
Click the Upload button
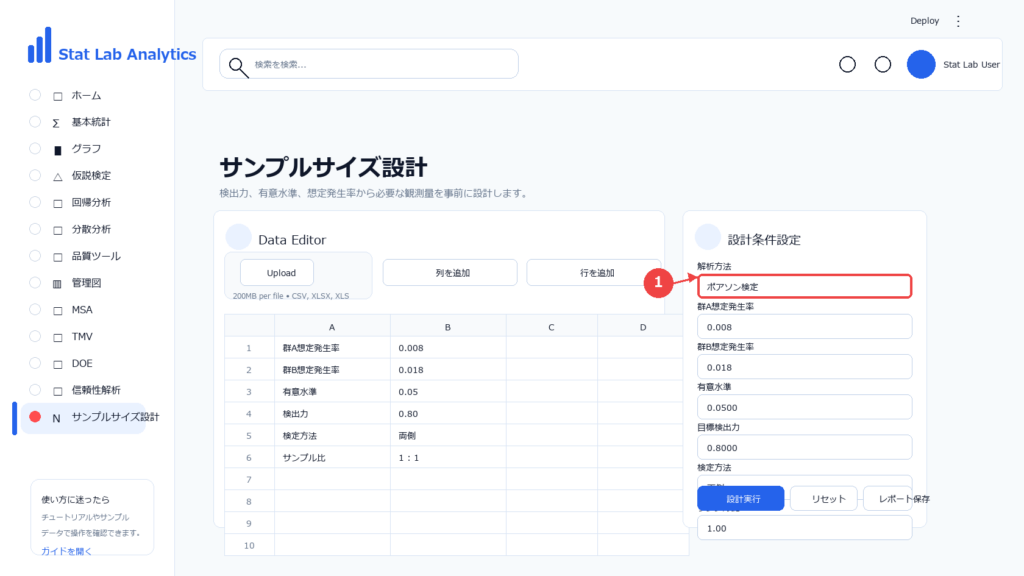tap(277, 272)
